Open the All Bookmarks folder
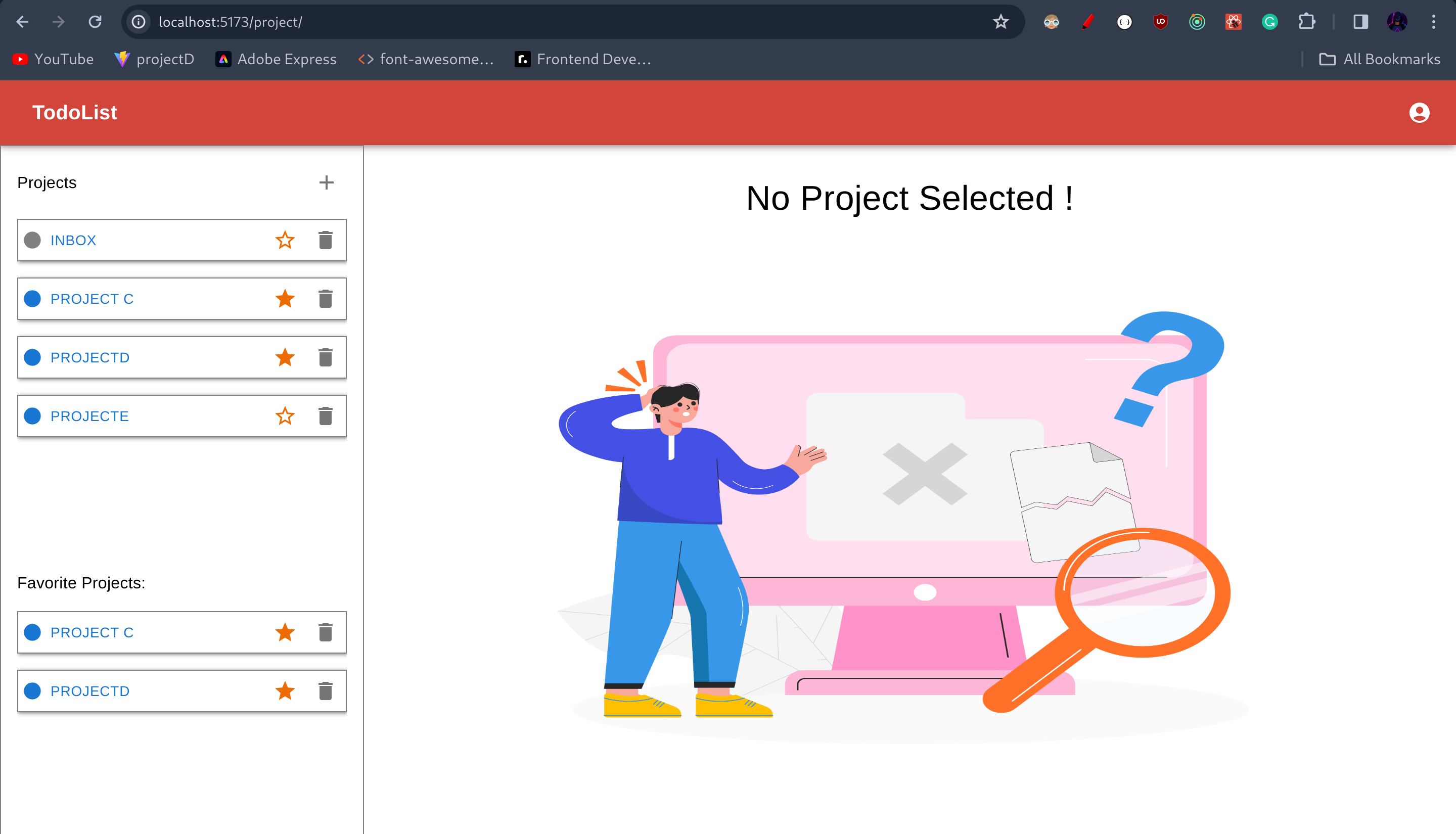Viewport: 1456px width, 834px height. coord(1379,59)
